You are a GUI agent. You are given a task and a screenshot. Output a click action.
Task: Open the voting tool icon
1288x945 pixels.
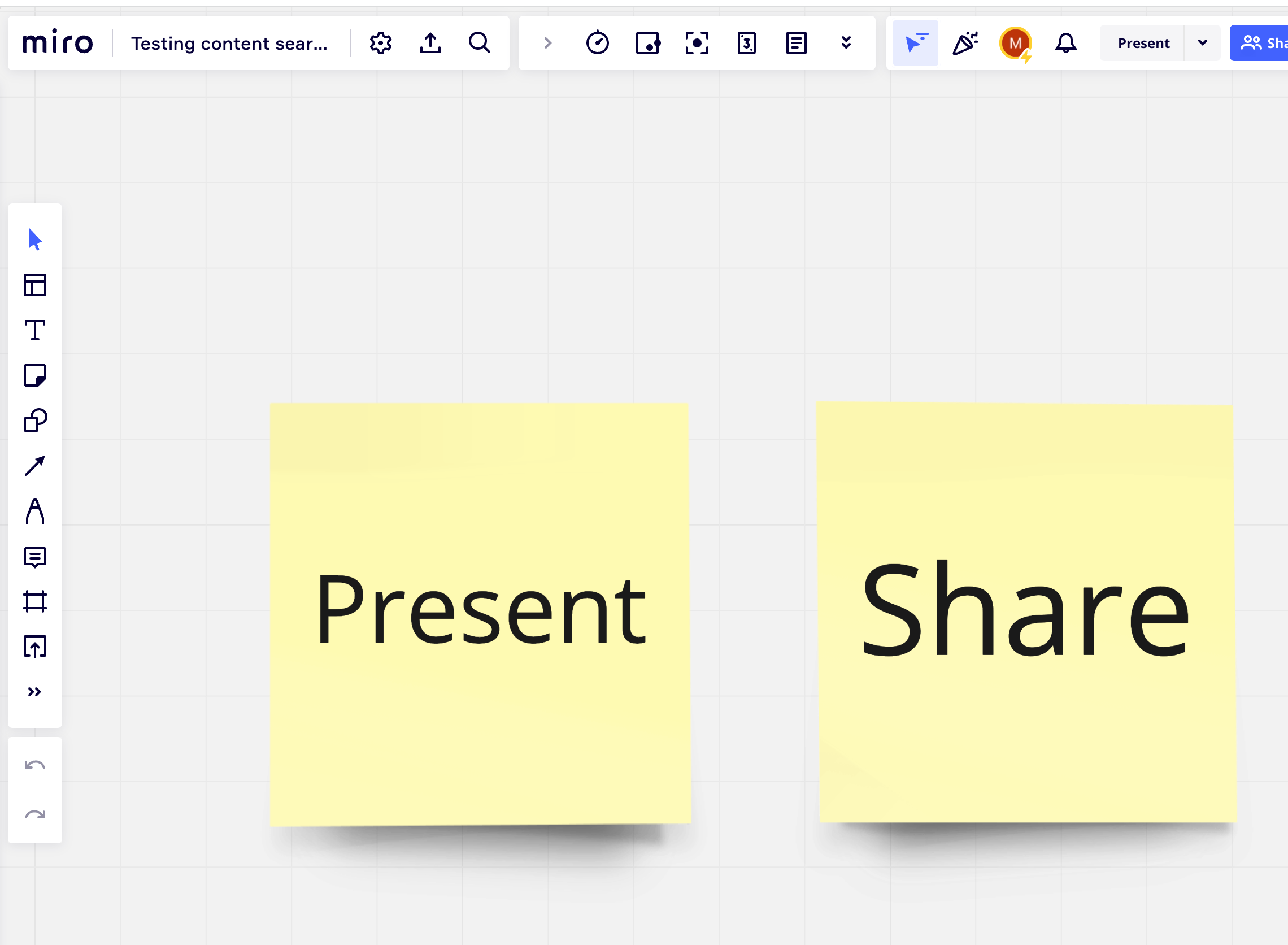click(x=648, y=43)
